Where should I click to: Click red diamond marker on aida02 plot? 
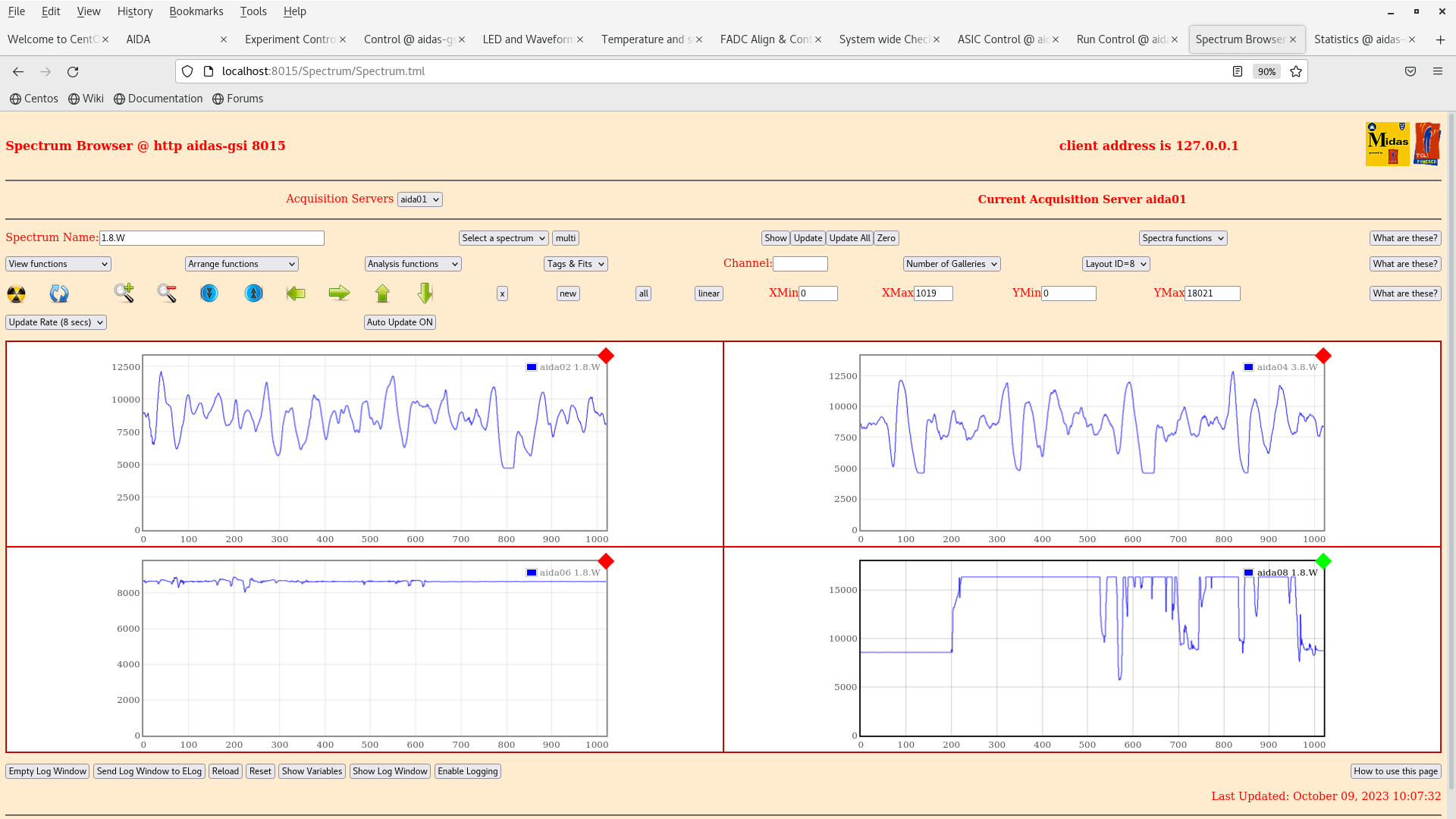click(606, 356)
